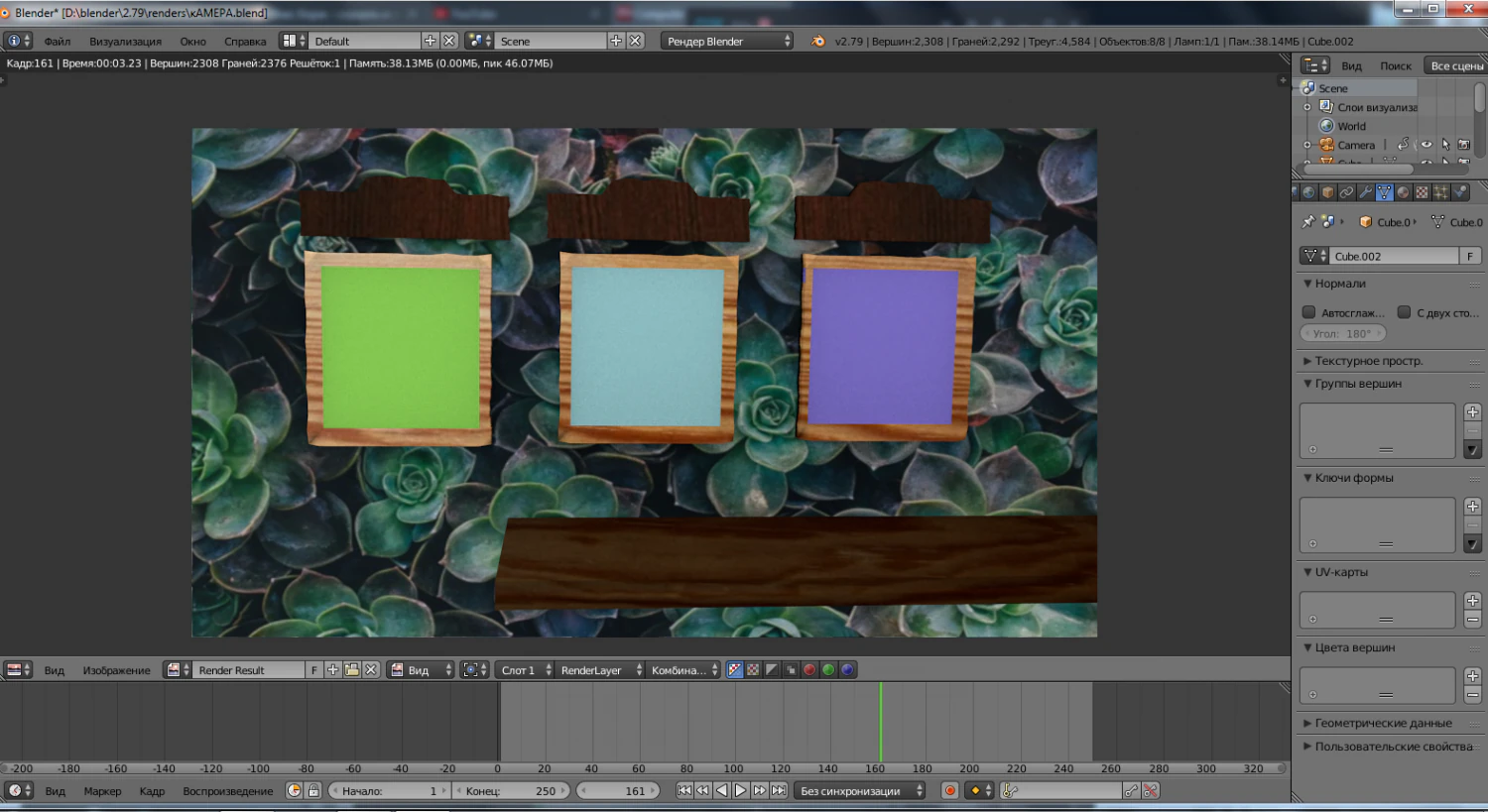Click the play animation forward button
This screenshot has height=812, width=1488.
(x=741, y=790)
